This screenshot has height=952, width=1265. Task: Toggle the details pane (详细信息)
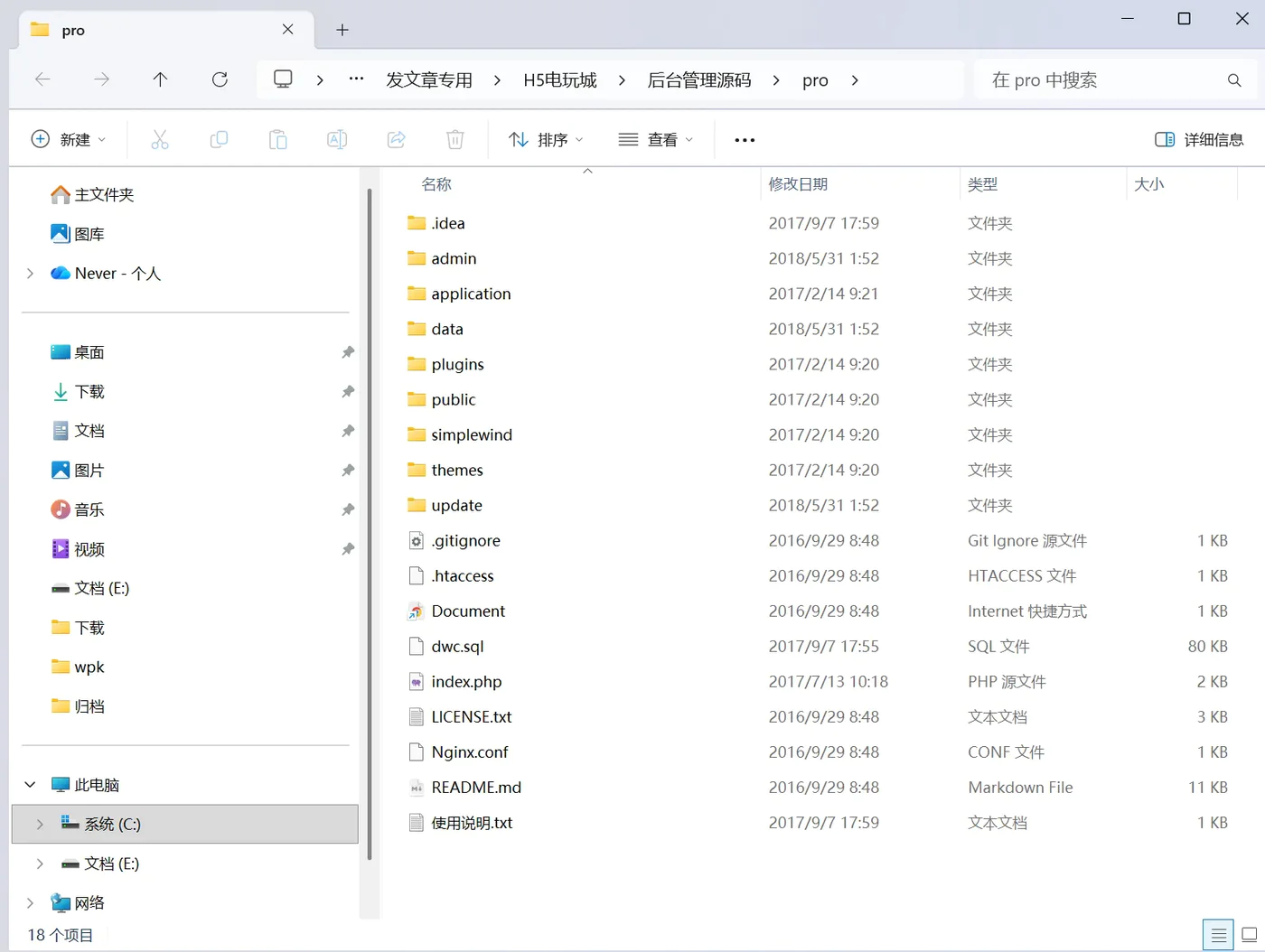(1199, 139)
